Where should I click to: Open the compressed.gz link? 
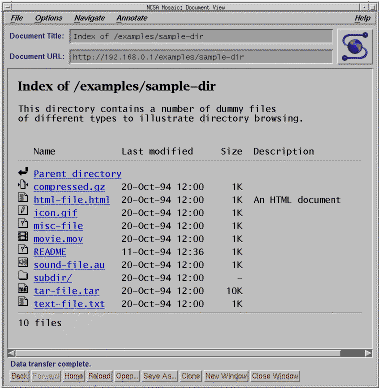click(x=69, y=187)
